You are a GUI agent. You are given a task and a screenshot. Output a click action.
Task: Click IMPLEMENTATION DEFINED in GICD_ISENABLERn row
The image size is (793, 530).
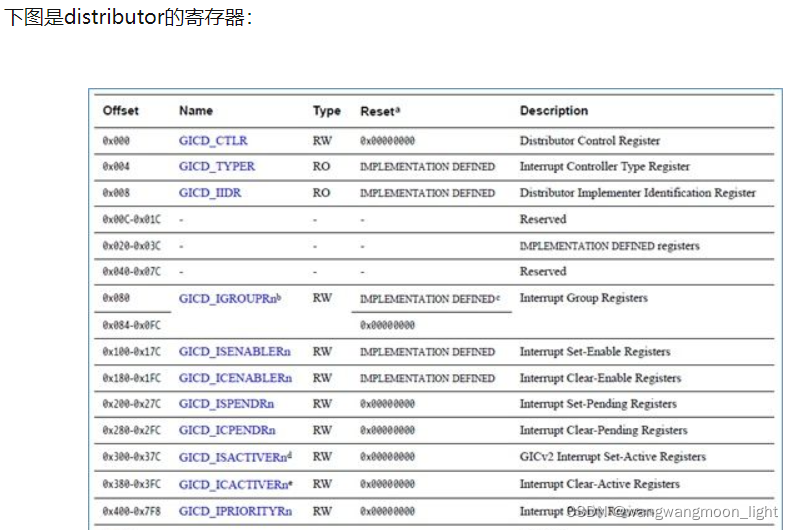(x=427, y=351)
